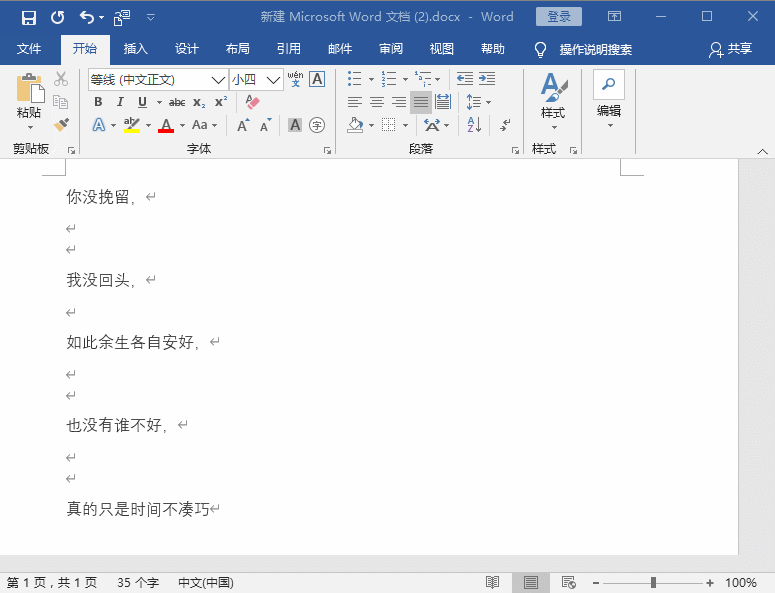Apply red font color
Image resolution: width=775 pixels, height=593 pixels.
pos(166,125)
